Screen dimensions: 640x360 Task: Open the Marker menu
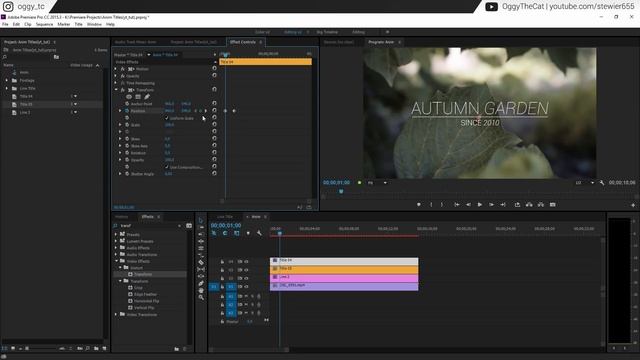click(x=64, y=24)
